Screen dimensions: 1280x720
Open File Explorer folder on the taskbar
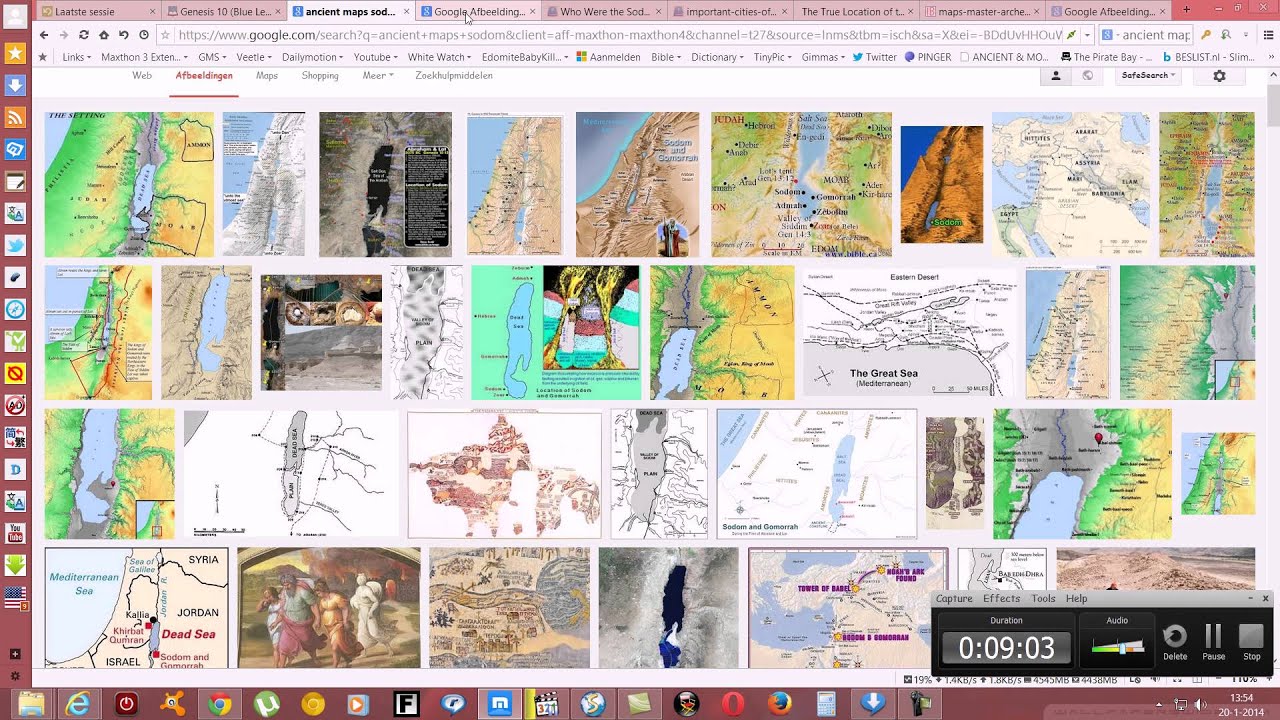31,704
